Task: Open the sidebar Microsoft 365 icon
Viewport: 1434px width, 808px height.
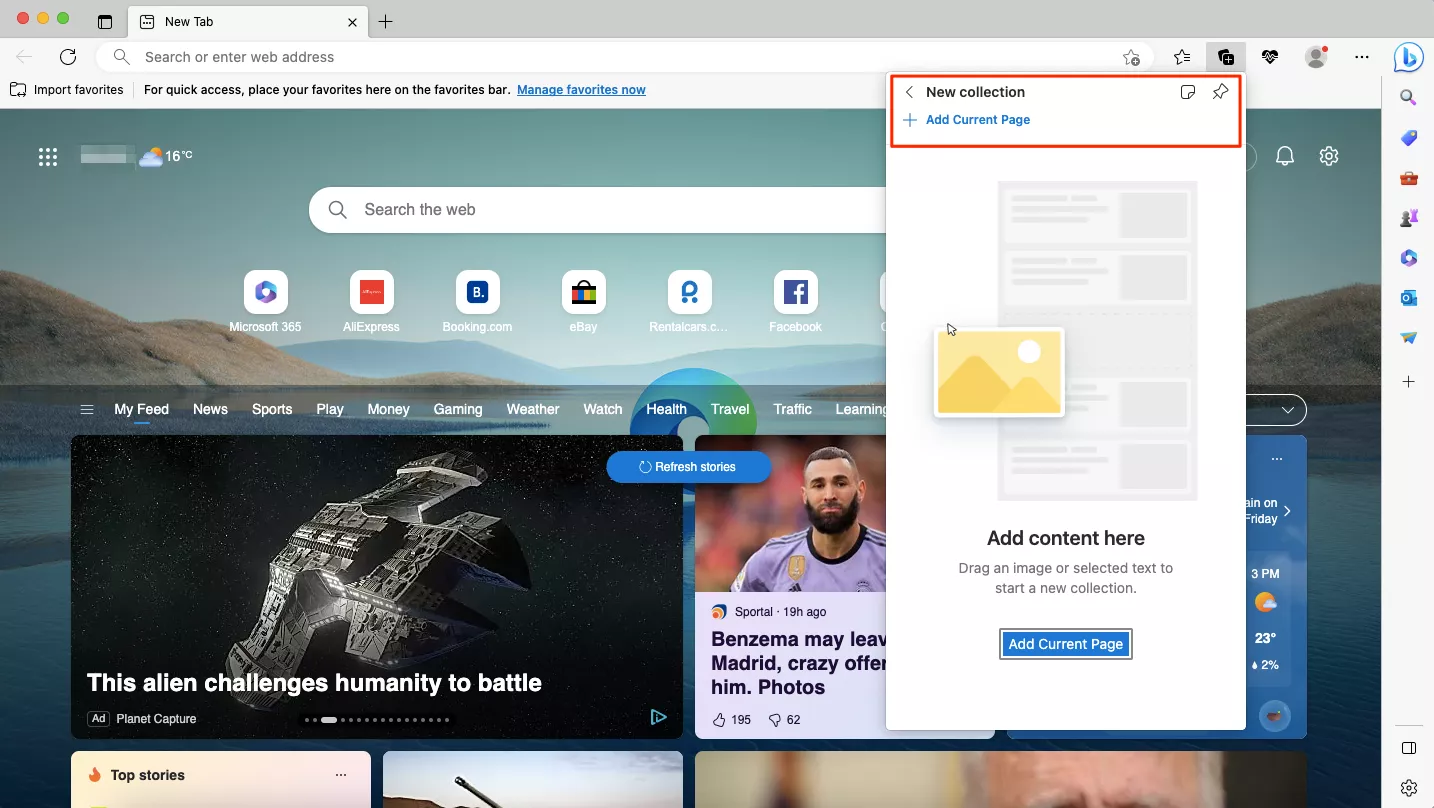Action: click(x=1408, y=258)
